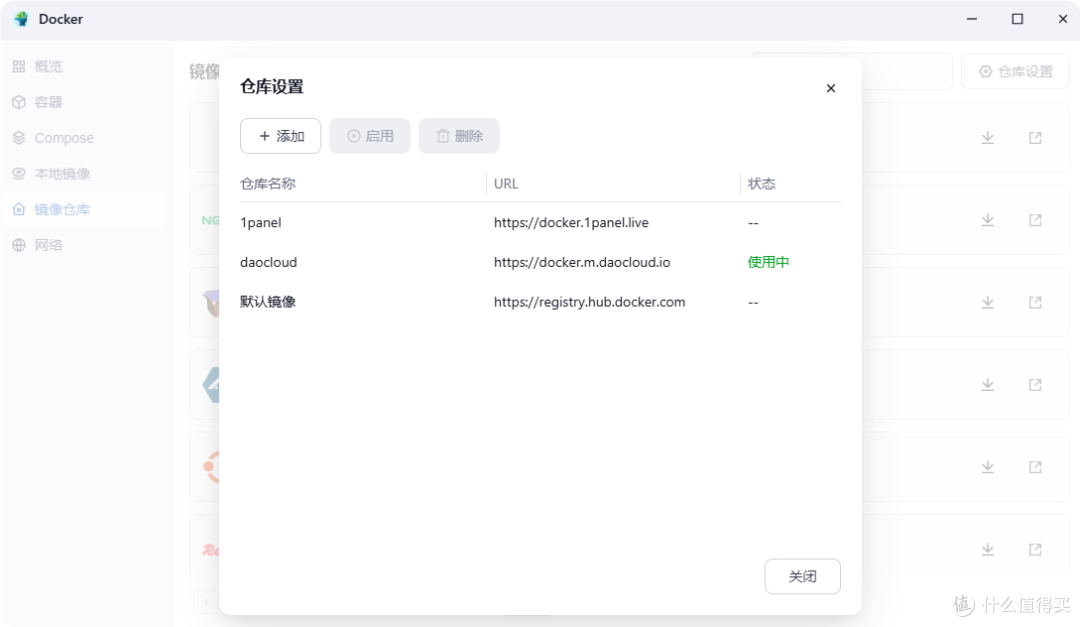Select the daocloud repository row
Image resolution: width=1080 pixels, height=627 pixels.
(268, 262)
